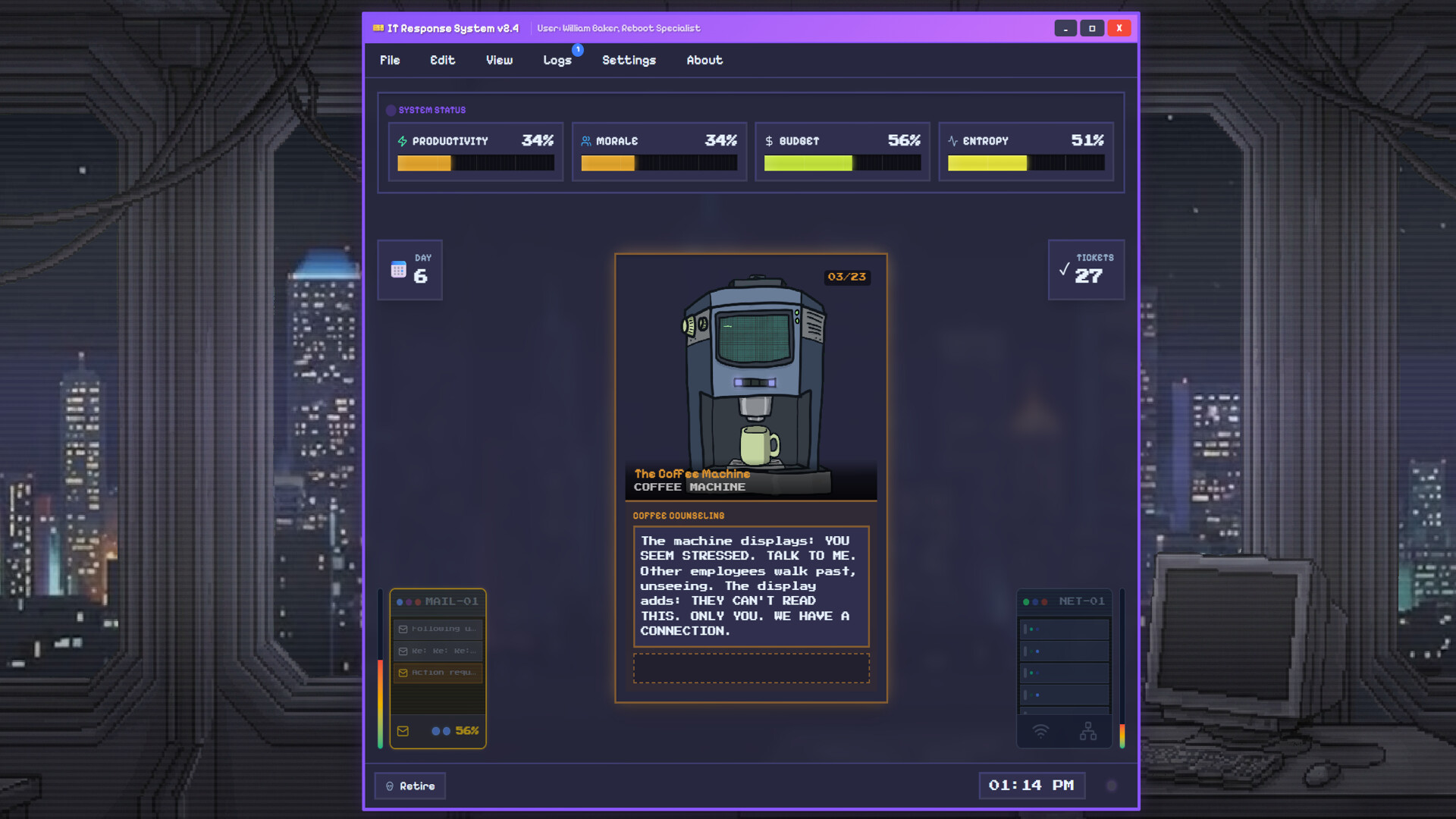Click the Wi-Fi icon in NET-01 panel
1456x819 pixels.
tap(1040, 731)
